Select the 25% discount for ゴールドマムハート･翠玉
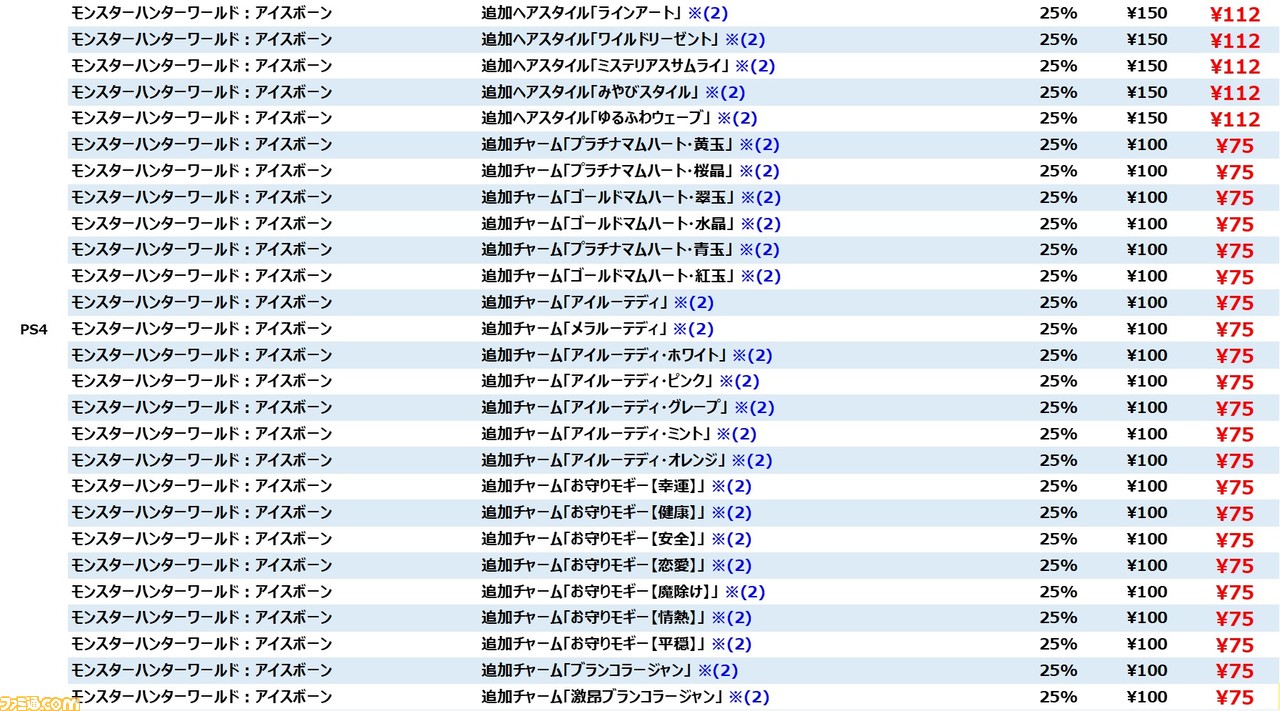 1058,197
